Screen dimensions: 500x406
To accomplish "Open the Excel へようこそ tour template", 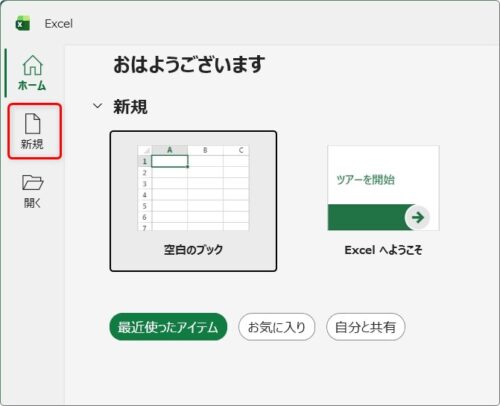I will click(383, 201).
